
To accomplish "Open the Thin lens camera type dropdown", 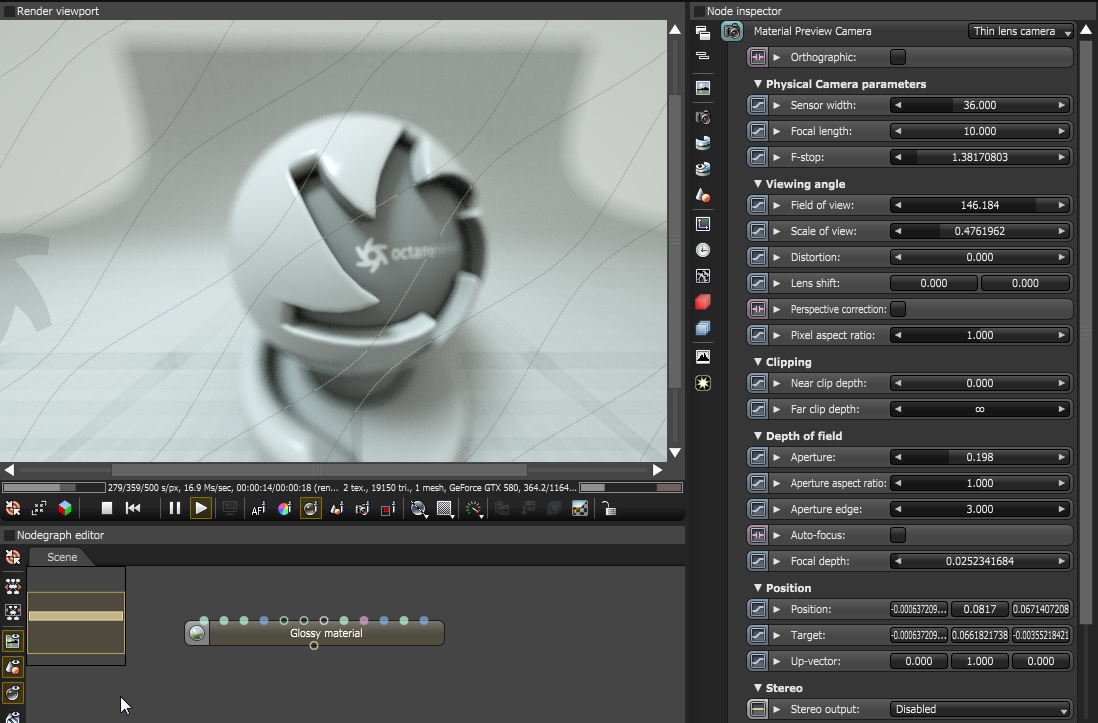I will (x=1021, y=32).
